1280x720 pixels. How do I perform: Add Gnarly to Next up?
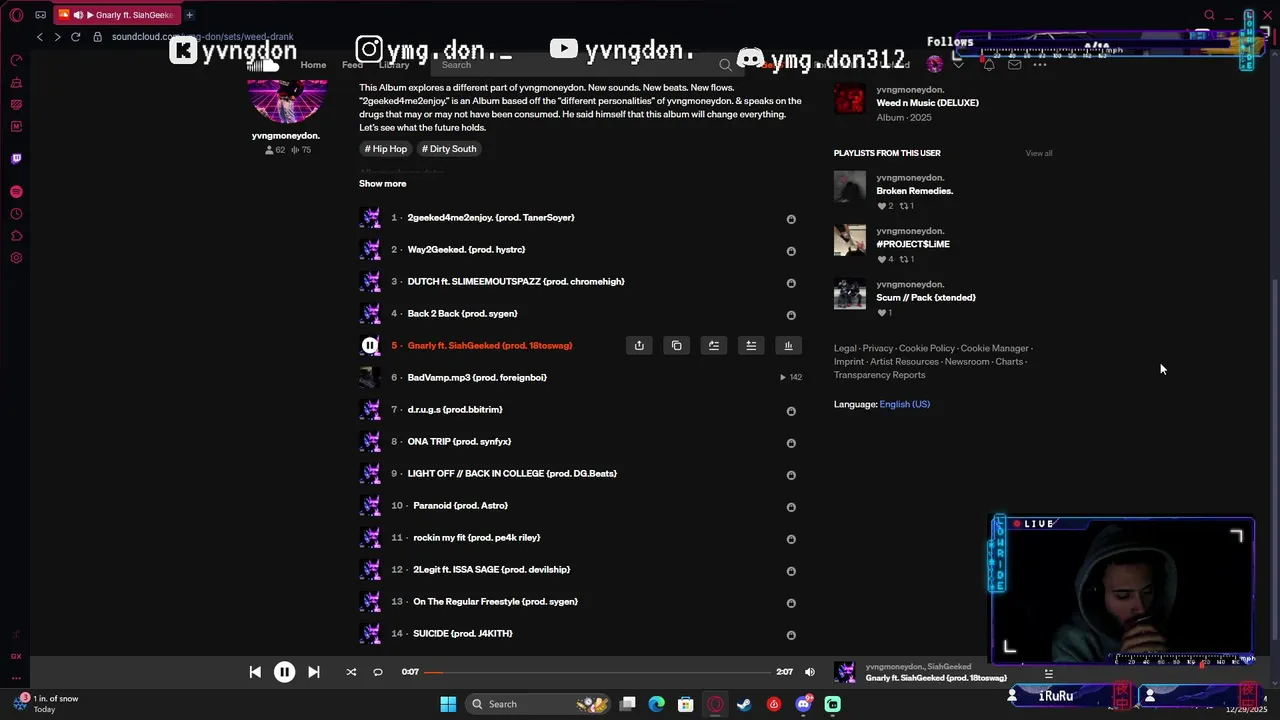pos(714,345)
